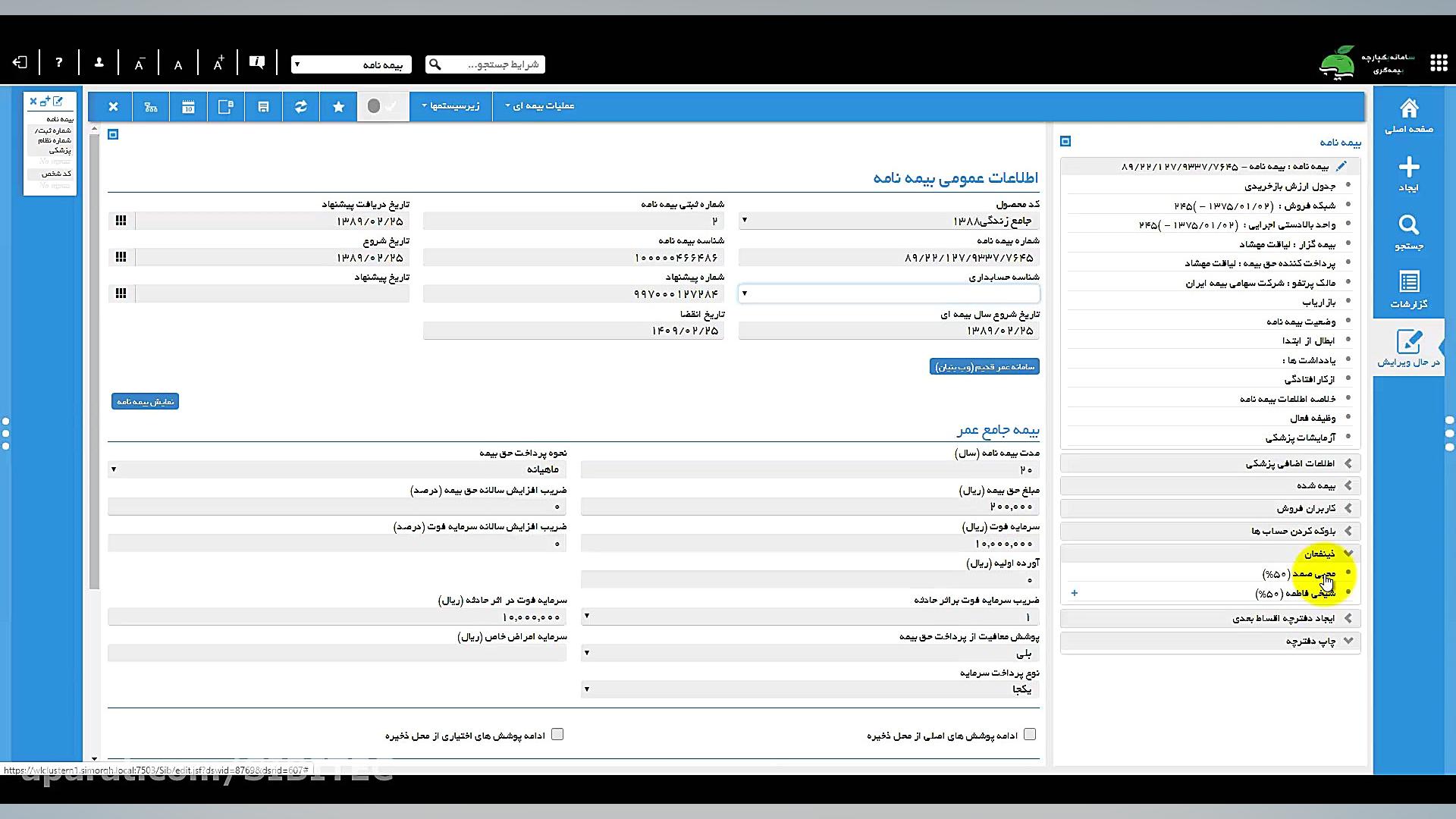This screenshot has width=1456, height=819.
Task: Click the star favorite toolbar icon
Action: pos(339,107)
